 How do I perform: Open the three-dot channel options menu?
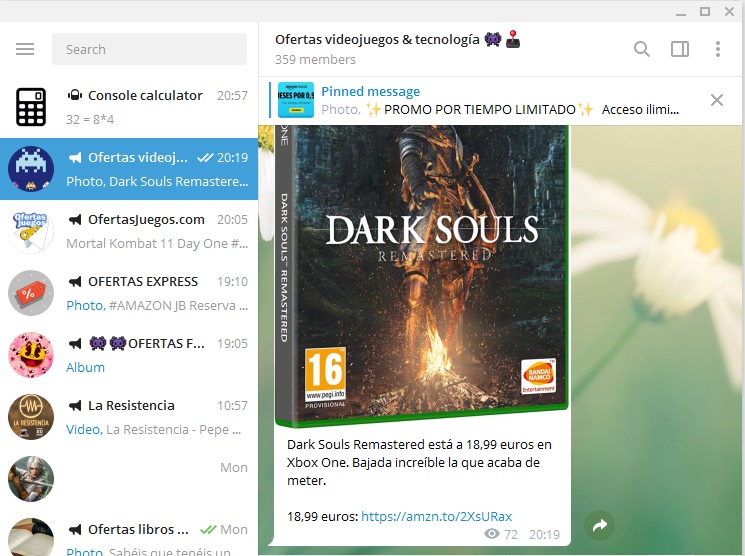tap(717, 49)
